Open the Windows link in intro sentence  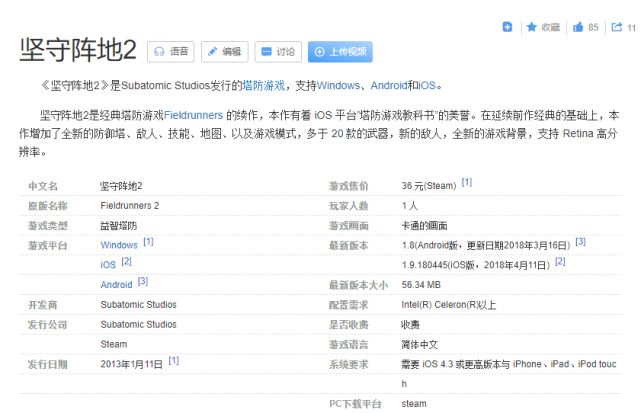[x=338, y=85]
